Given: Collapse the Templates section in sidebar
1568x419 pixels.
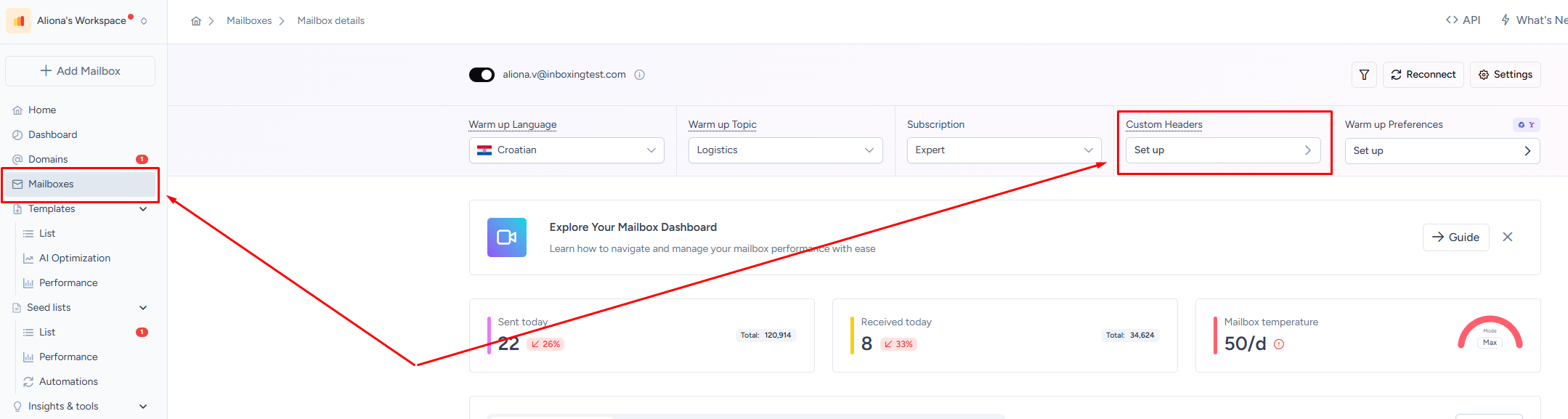Looking at the screenshot, I should pyautogui.click(x=143, y=209).
